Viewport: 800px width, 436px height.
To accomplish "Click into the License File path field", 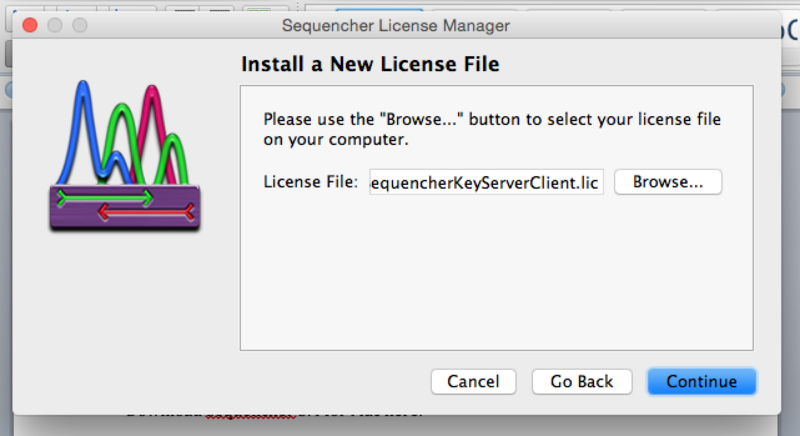I will click(x=486, y=182).
